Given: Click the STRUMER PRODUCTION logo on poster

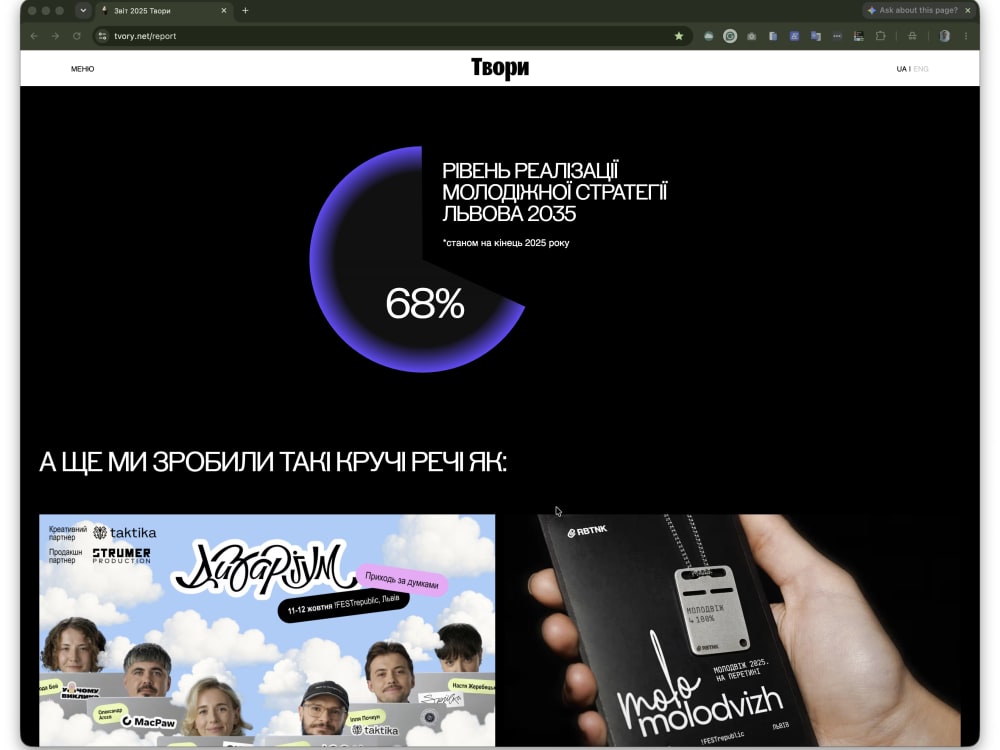Looking at the screenshot, I should [x=122, y=555].
